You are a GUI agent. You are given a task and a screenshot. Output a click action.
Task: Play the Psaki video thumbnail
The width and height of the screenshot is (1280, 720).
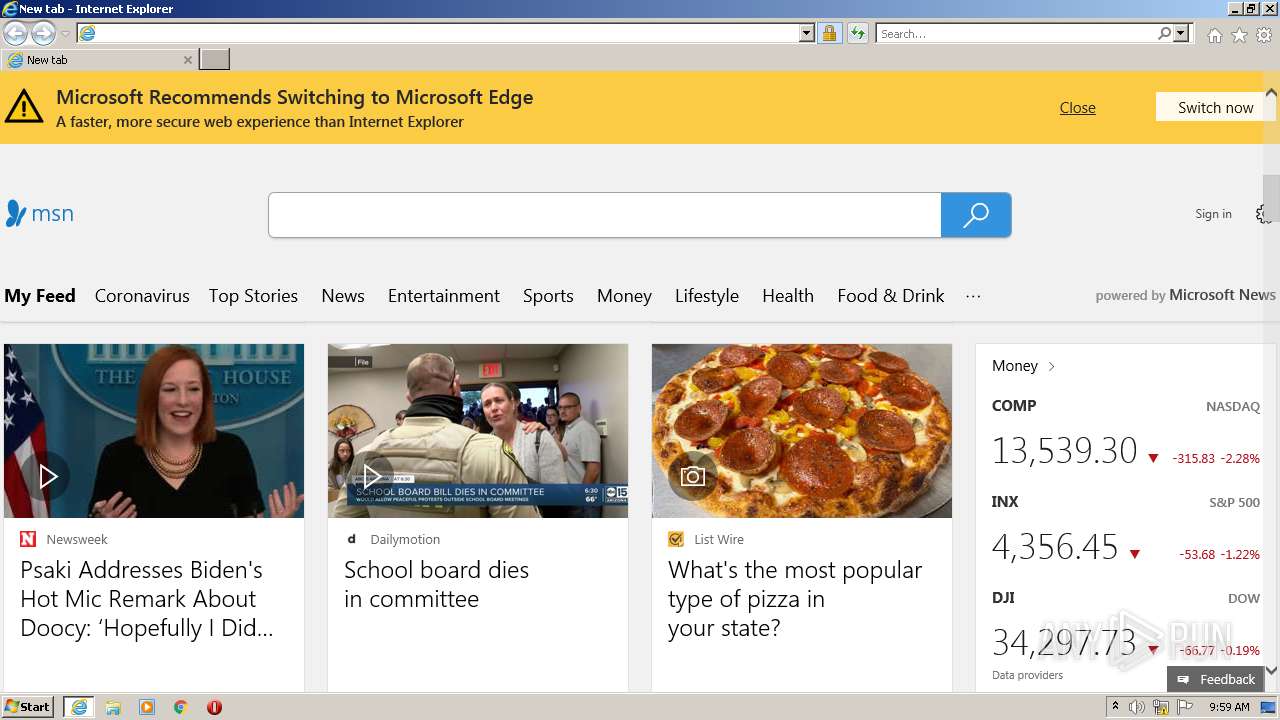[x=47, y=476]
